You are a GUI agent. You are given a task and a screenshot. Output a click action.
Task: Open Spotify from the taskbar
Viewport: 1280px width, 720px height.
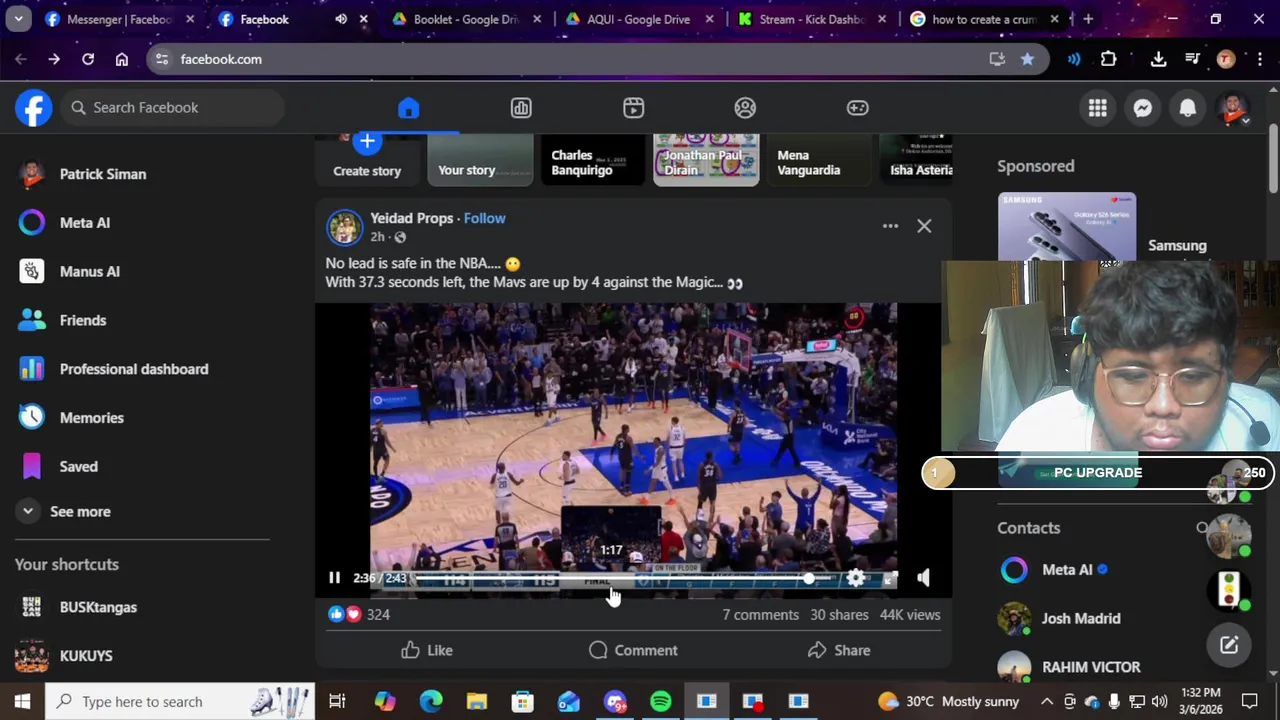pyautogui.click(x=660, y=701)
